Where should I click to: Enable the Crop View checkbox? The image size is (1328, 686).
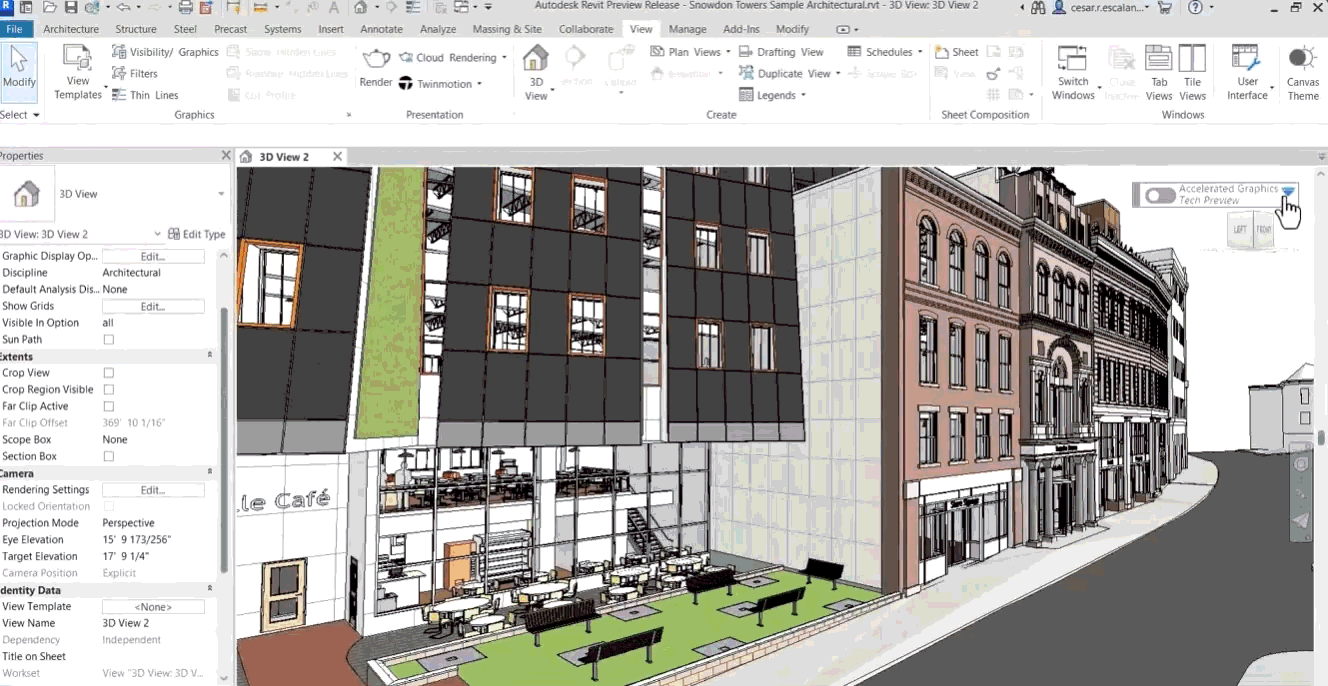(109, 373)
